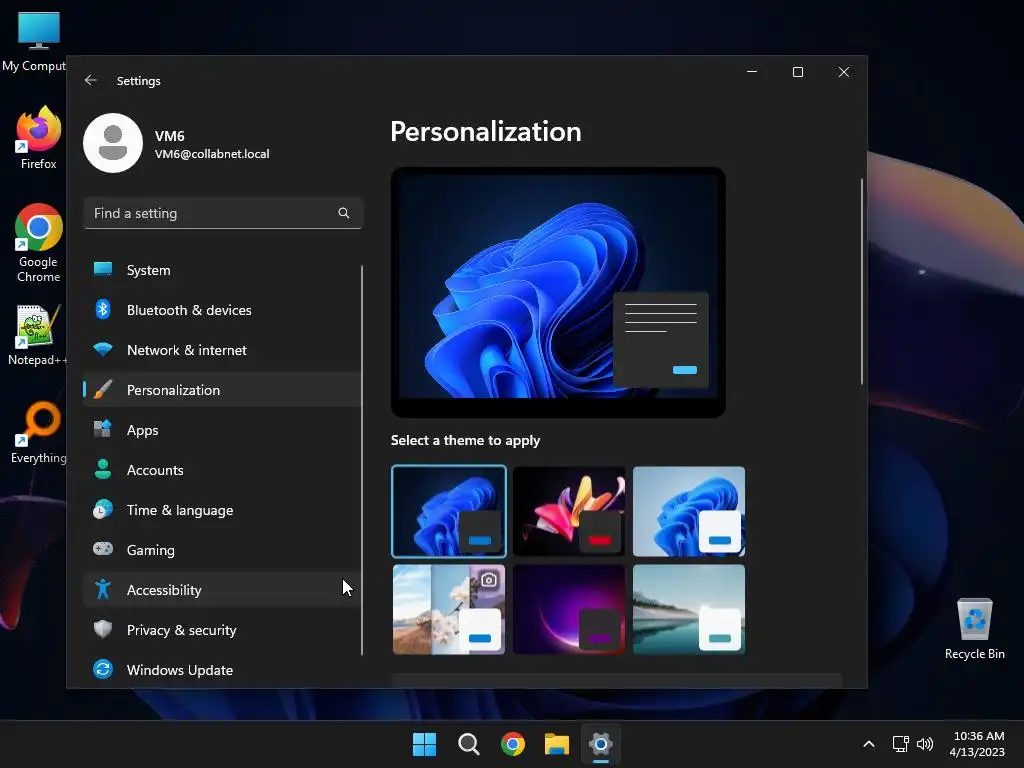Click the Gaming controller icon
The width and height of the screenshot is (1024, 768).
[103, 549]
